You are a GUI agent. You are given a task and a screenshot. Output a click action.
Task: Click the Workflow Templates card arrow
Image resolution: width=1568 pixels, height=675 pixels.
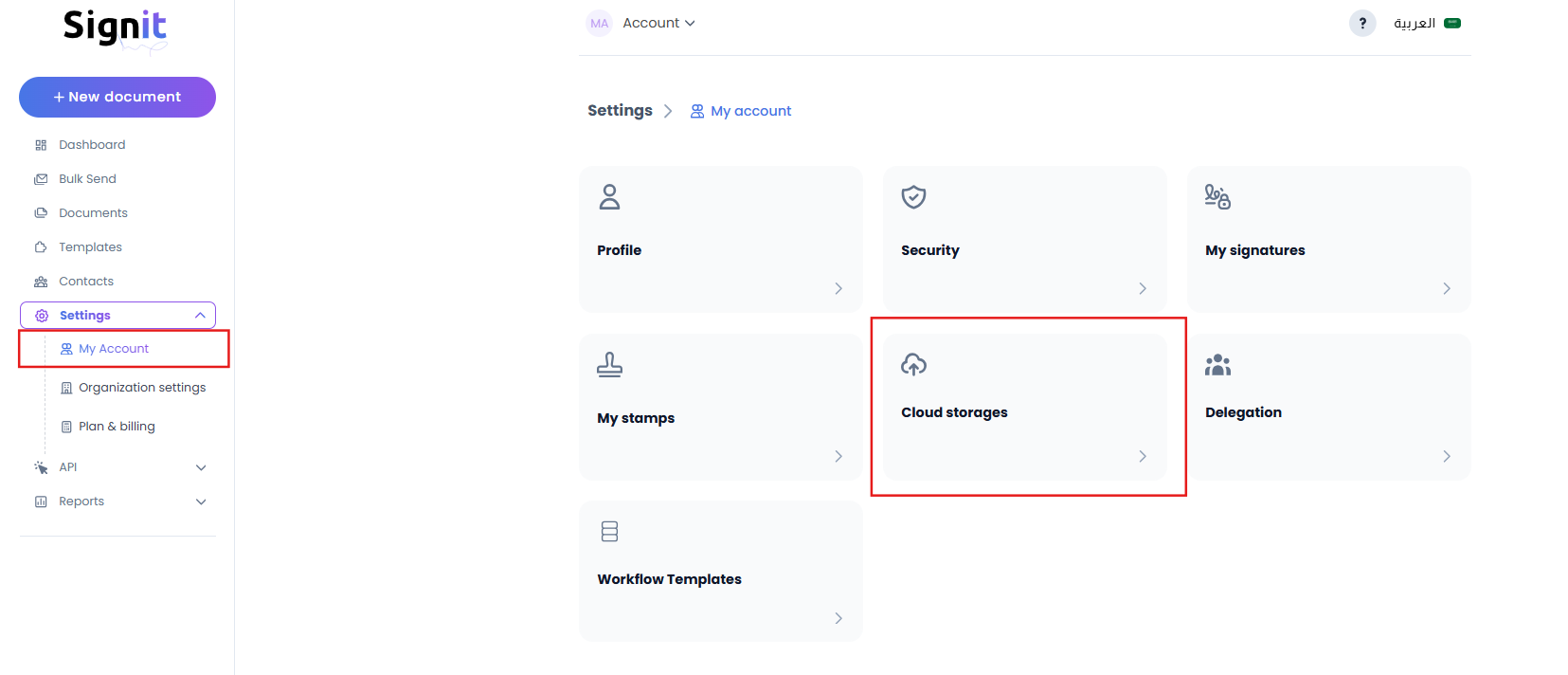(838, 618)
